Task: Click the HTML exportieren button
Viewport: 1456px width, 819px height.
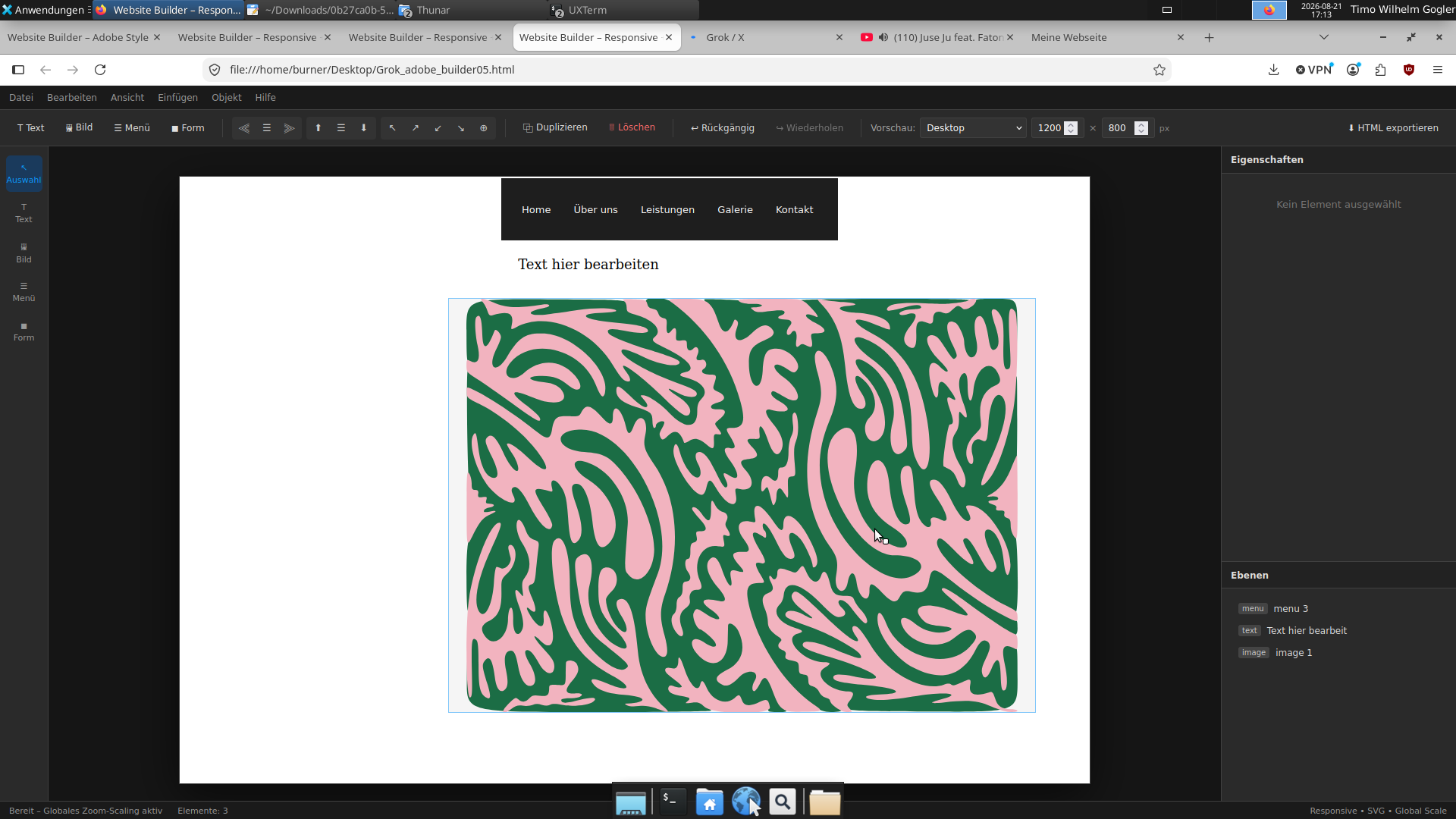Action: (1393, 128)
